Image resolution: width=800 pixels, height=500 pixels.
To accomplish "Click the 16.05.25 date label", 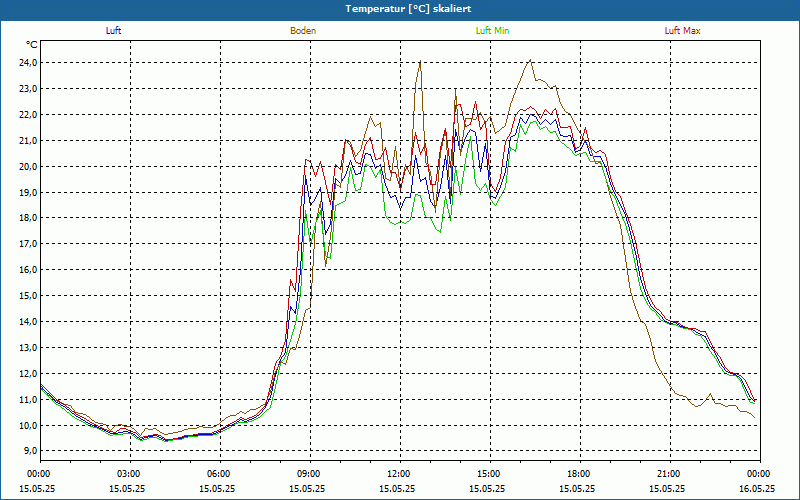I will tap(757, 488).
